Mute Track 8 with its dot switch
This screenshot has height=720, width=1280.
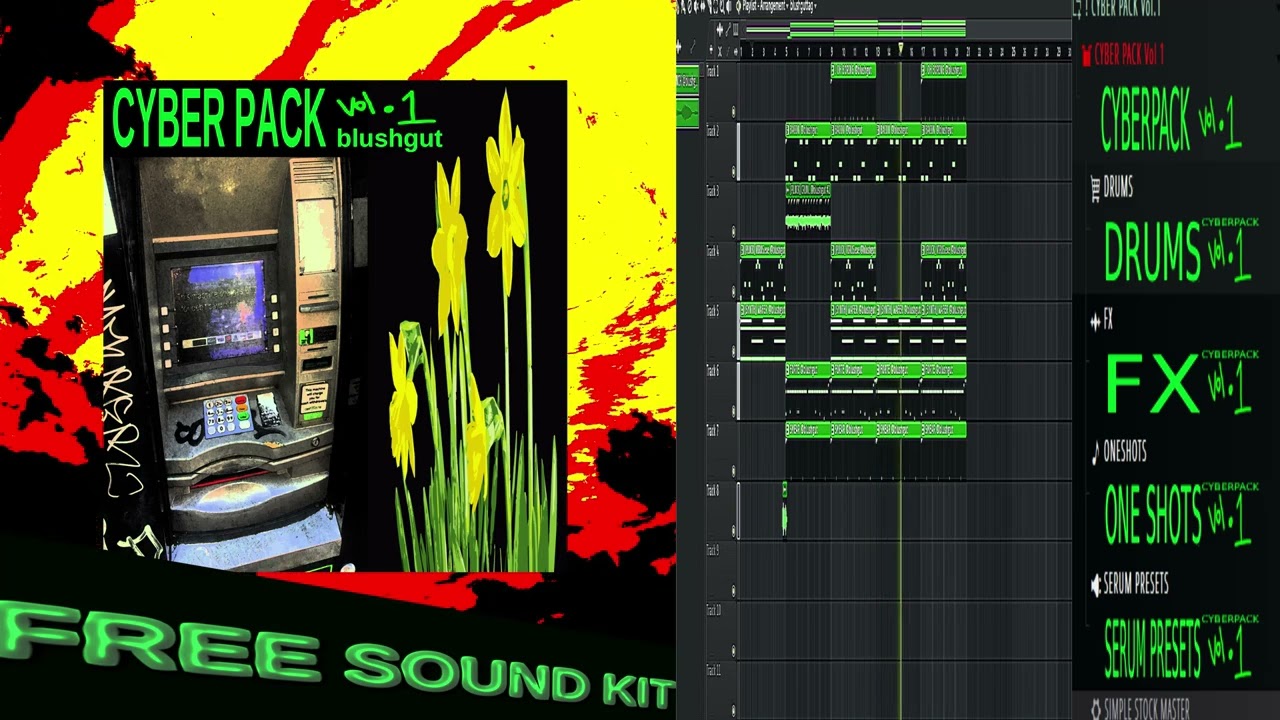(x=733, y=532)
